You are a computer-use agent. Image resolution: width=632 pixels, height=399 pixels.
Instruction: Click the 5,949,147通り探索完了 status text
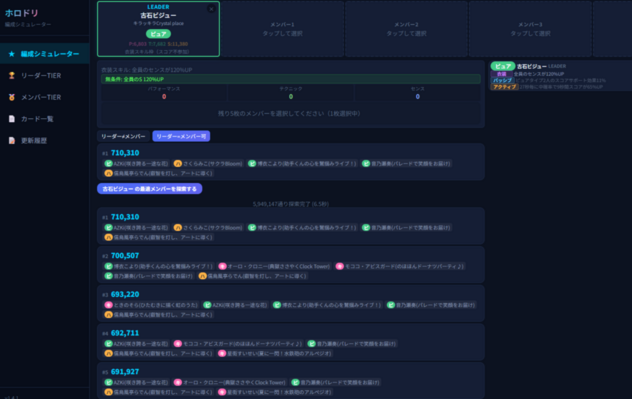[x=291, y=204]
